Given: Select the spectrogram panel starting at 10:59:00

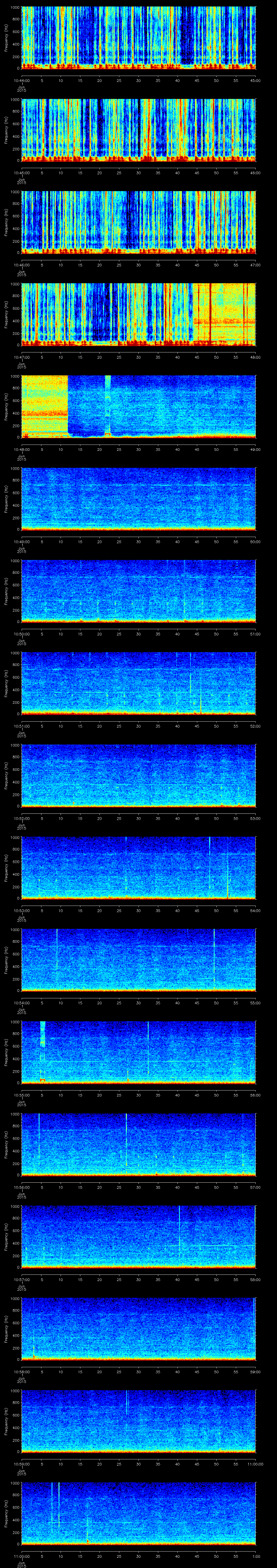Looking at the screenshot, I should pos(138,1421).
